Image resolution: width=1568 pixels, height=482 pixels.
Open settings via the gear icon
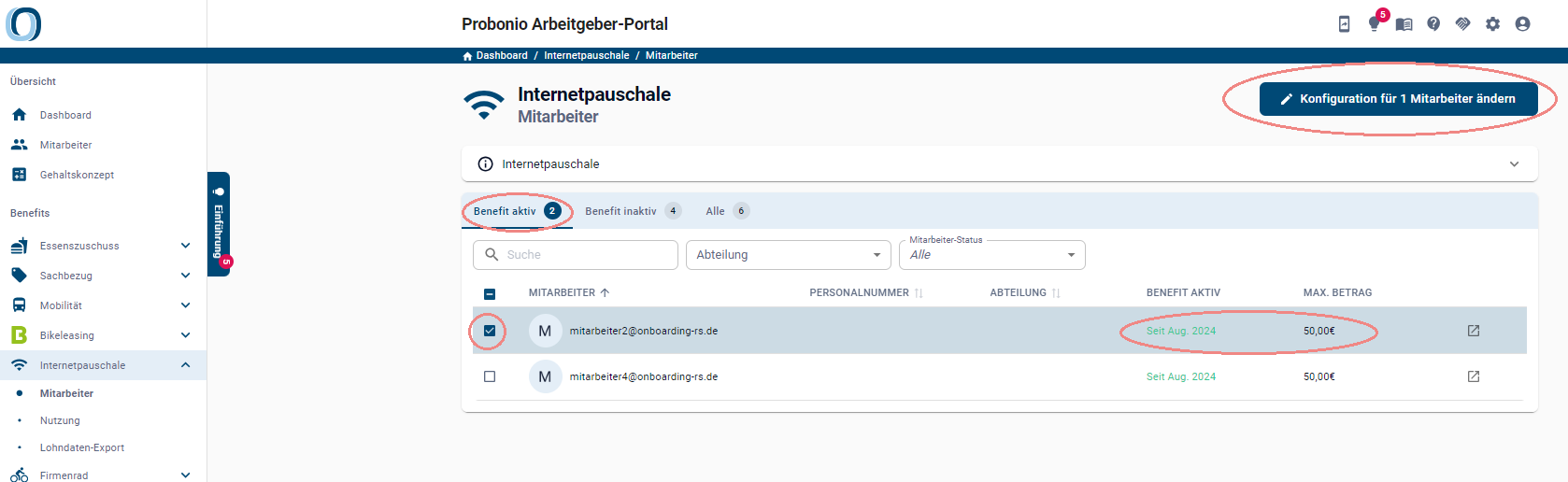click(1493, 24)
